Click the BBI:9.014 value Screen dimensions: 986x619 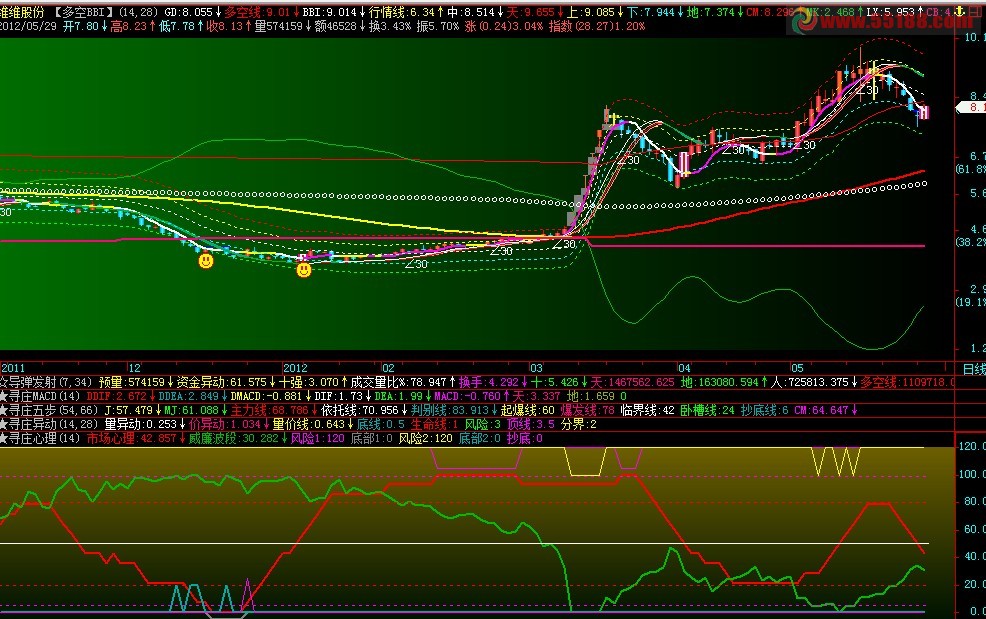click(x=329, y=12)
